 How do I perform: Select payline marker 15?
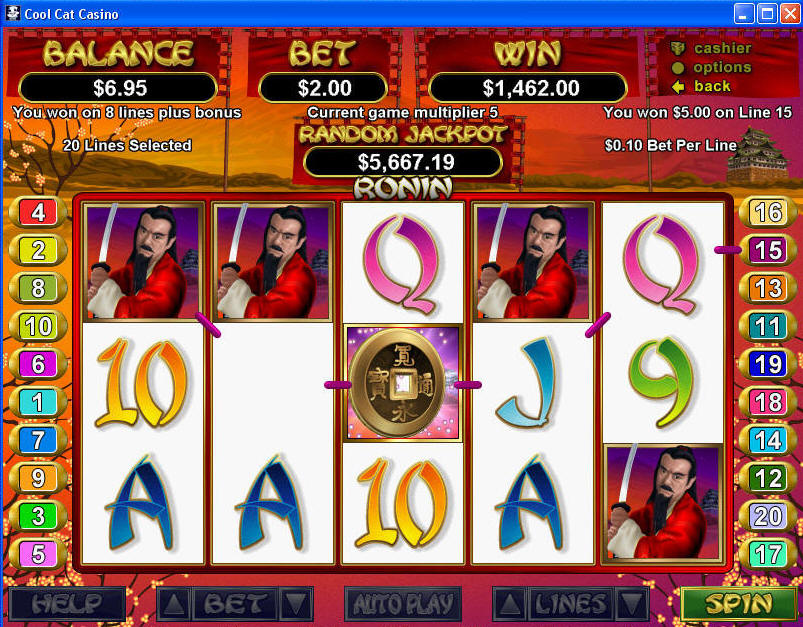coord(768,250)
